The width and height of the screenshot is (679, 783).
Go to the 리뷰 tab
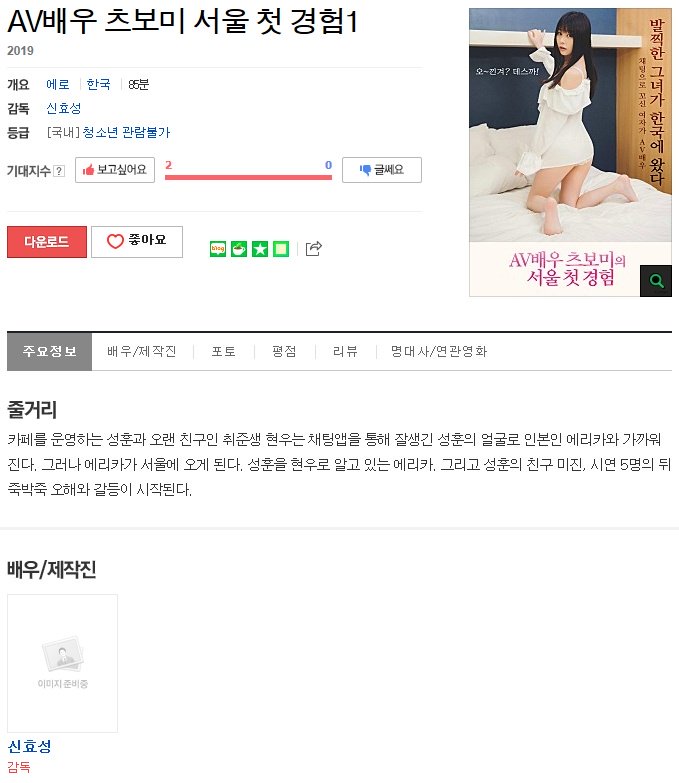[x=345, y=352]
